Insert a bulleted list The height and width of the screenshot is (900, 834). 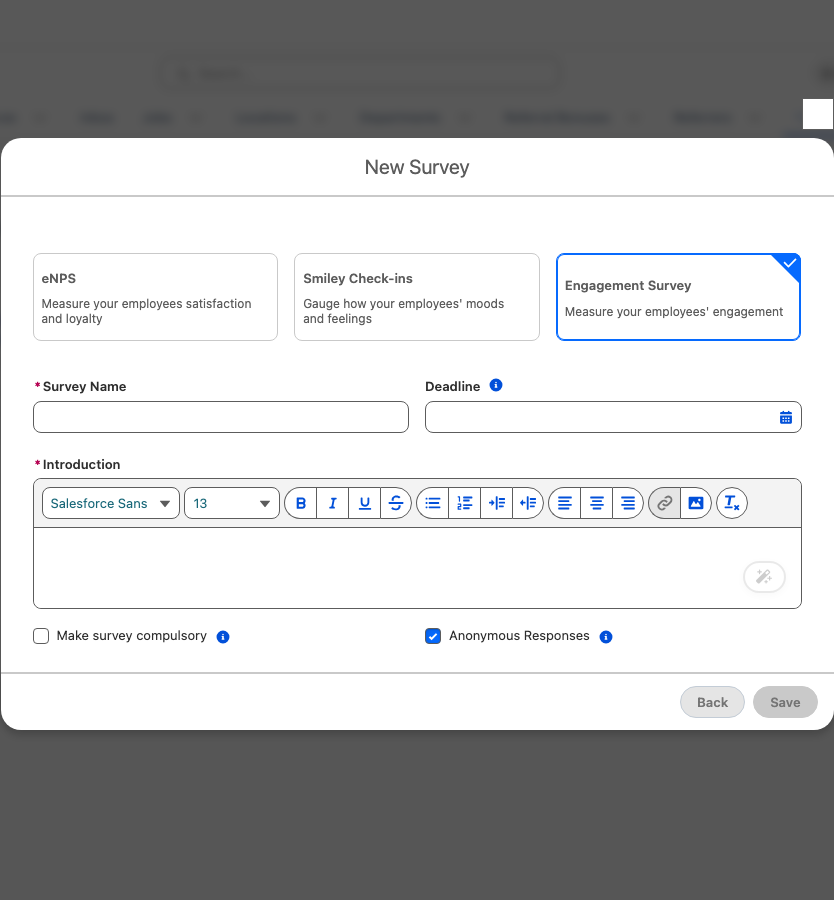click(x=433, y=503)
